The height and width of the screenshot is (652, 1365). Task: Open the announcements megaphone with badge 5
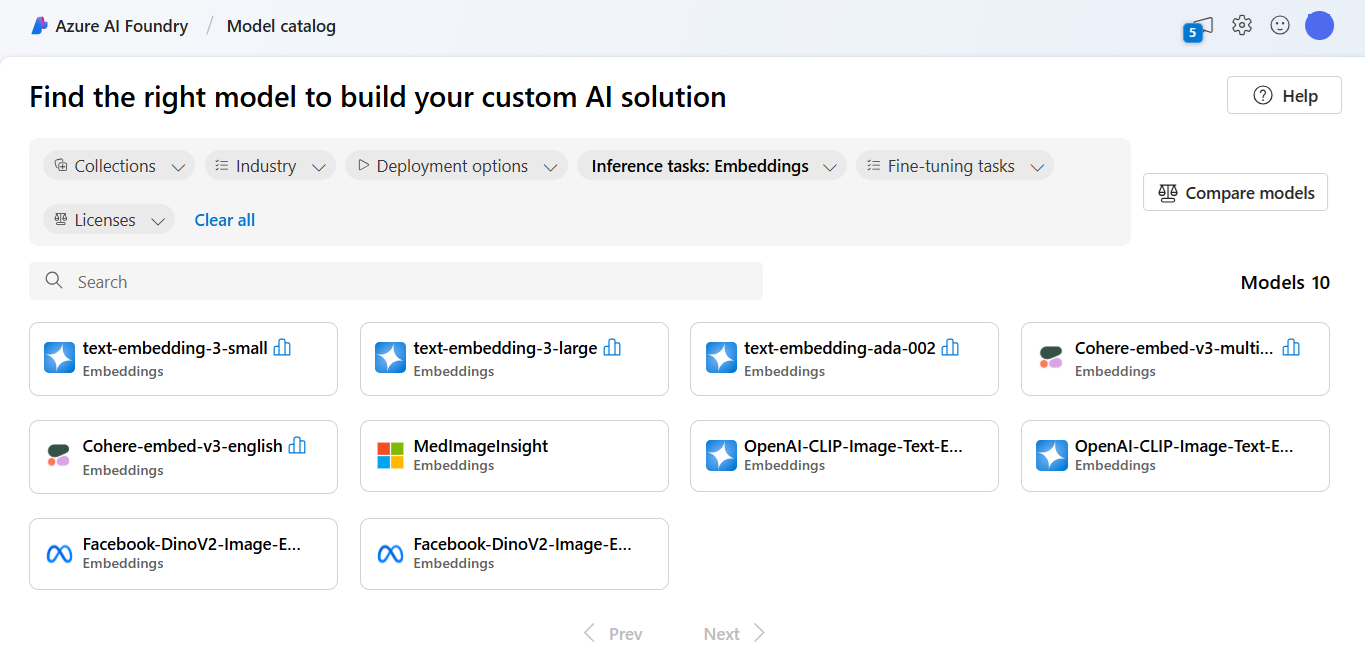pos(1198,28)
